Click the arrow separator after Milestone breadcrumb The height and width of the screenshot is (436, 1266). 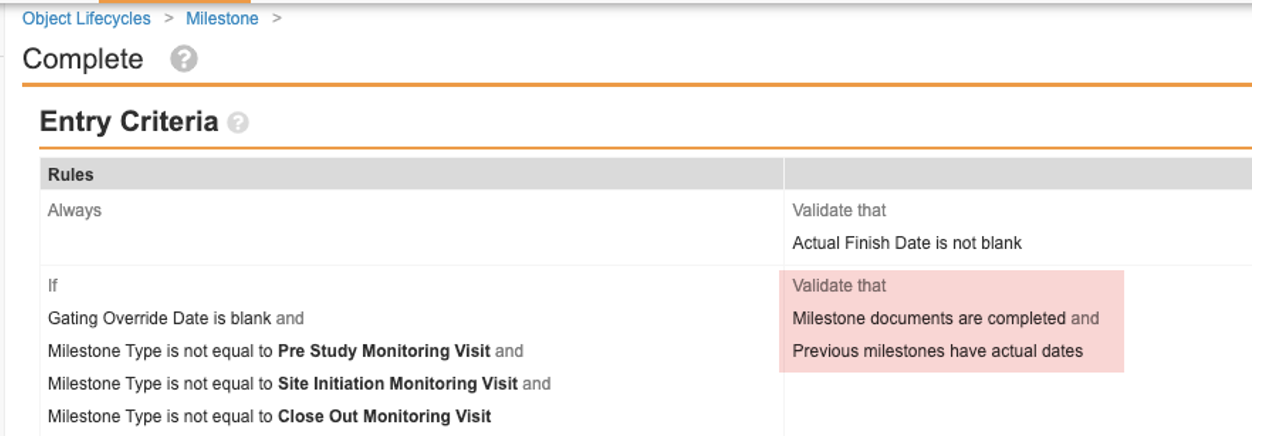point(277,19)
